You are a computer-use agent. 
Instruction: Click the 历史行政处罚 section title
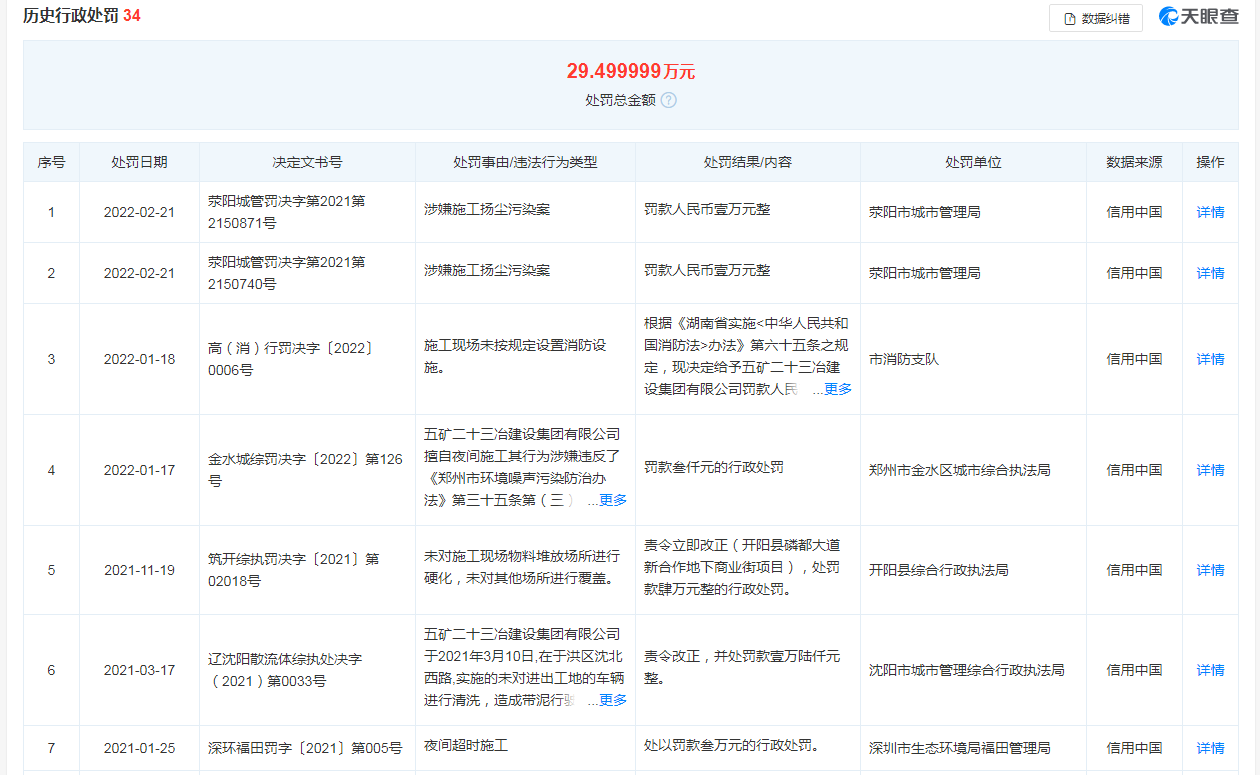click(70, 16)
